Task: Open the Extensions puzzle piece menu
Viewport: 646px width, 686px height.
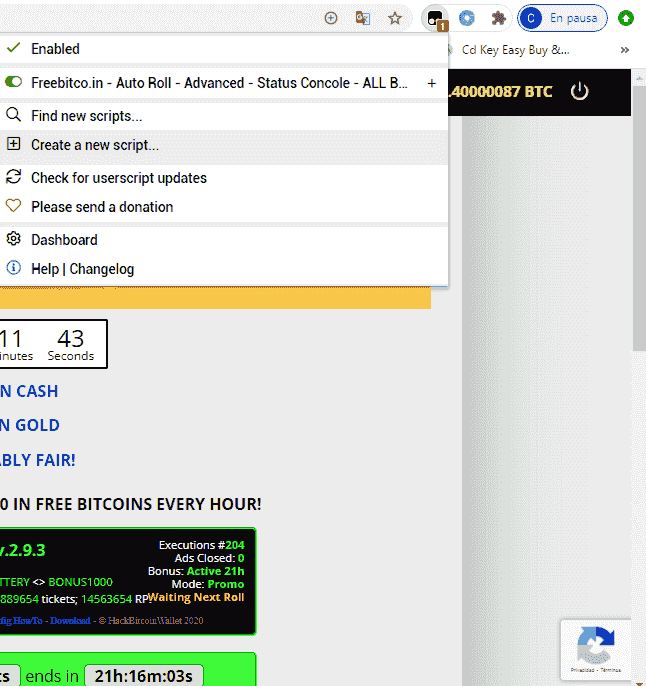Action: click(x=498, y=18)
